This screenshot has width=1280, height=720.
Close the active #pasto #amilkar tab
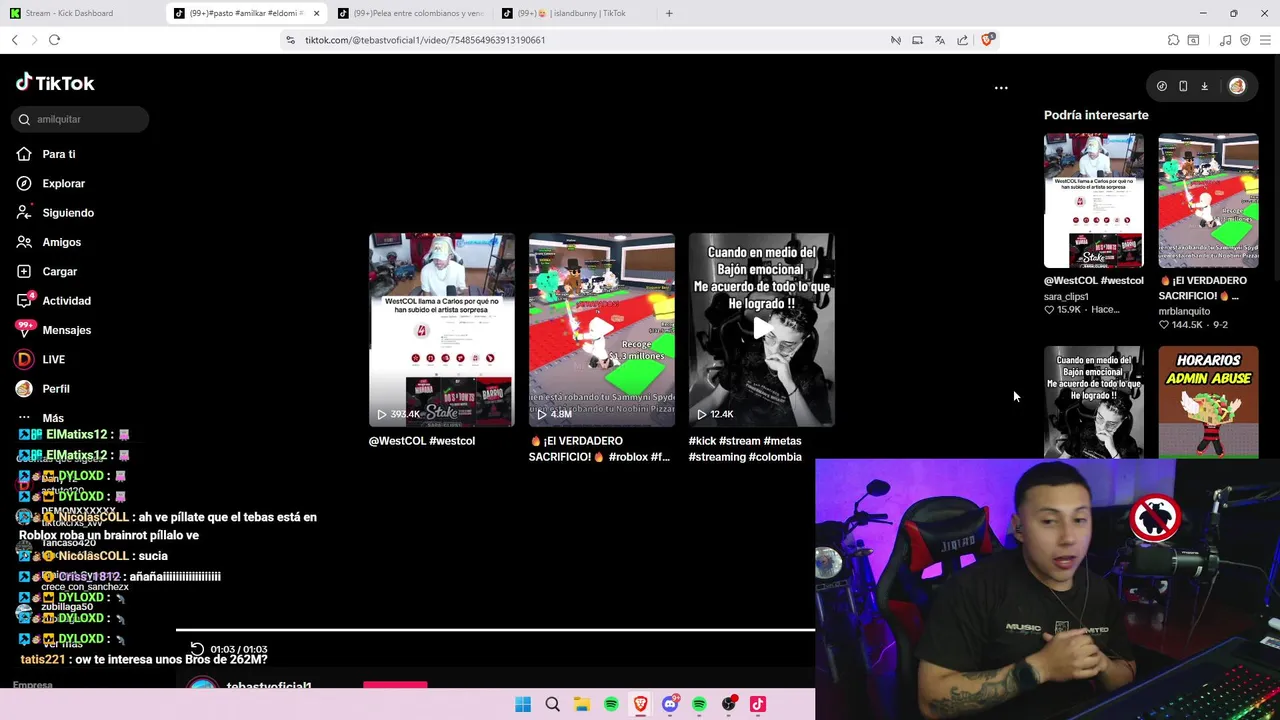click(316, 13)
